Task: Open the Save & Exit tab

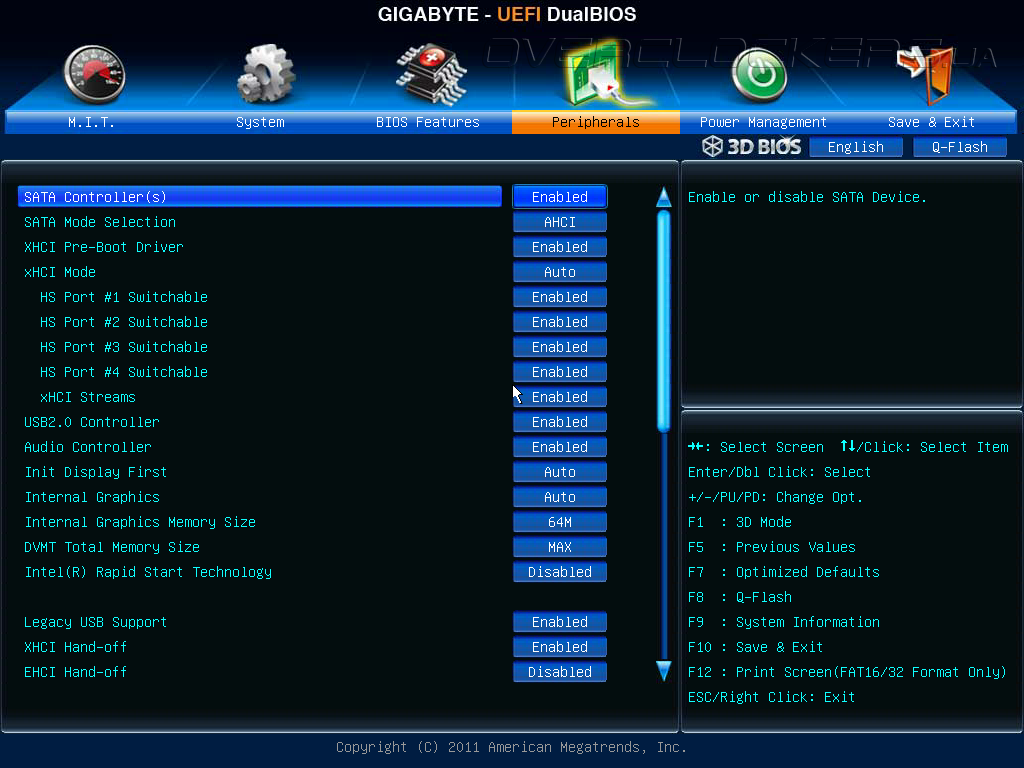Action: click(931, 122)
